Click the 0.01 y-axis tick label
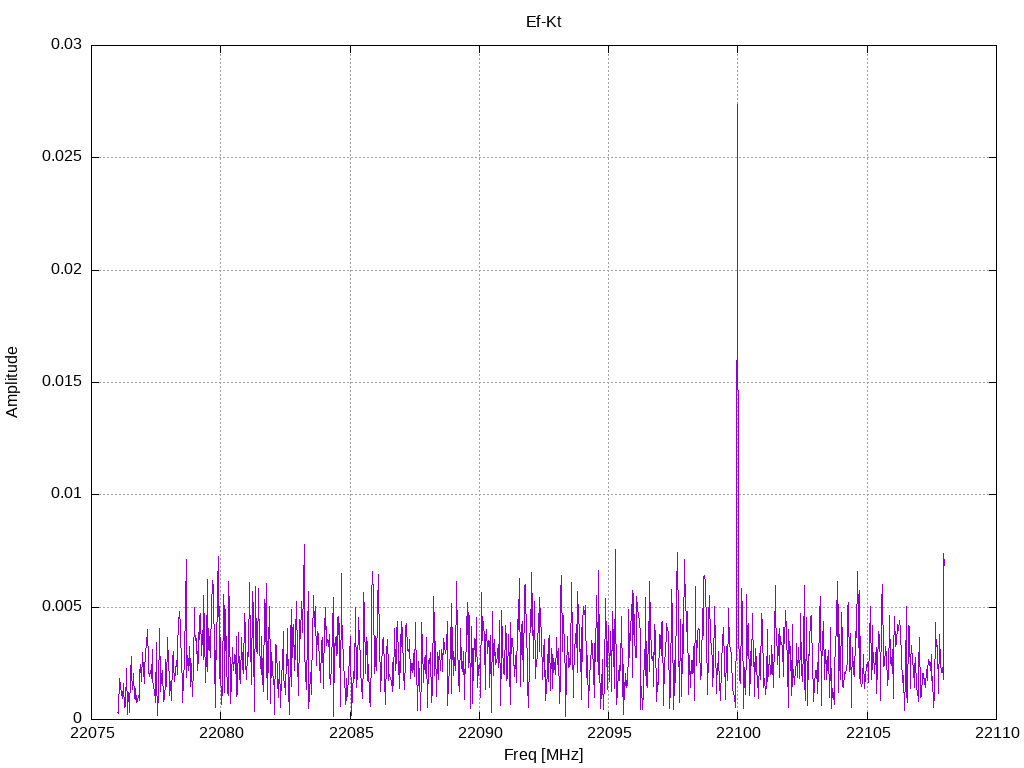The image size is (1024, 768). (x=67, y=493)
